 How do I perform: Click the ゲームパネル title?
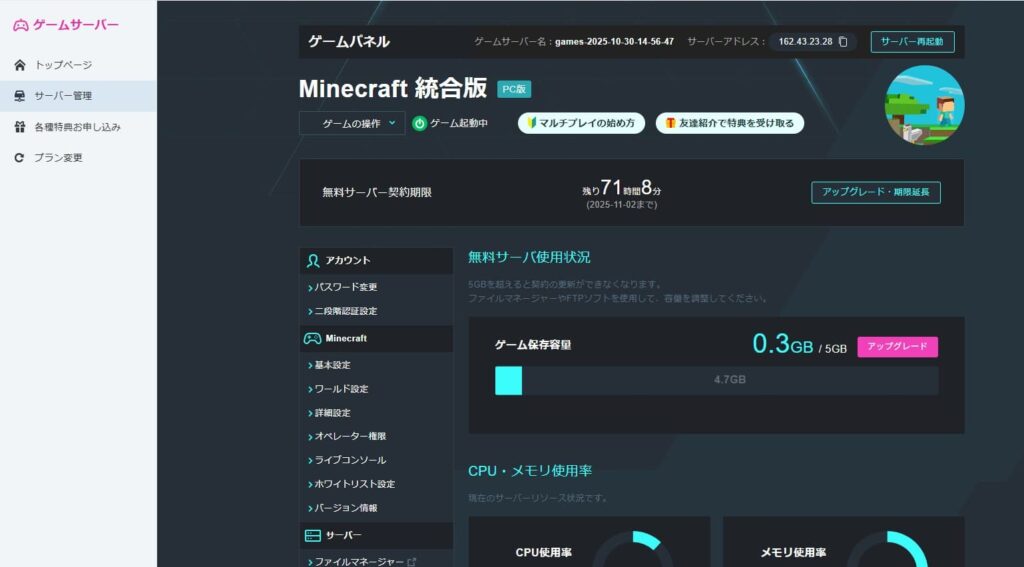pos(349,42)
